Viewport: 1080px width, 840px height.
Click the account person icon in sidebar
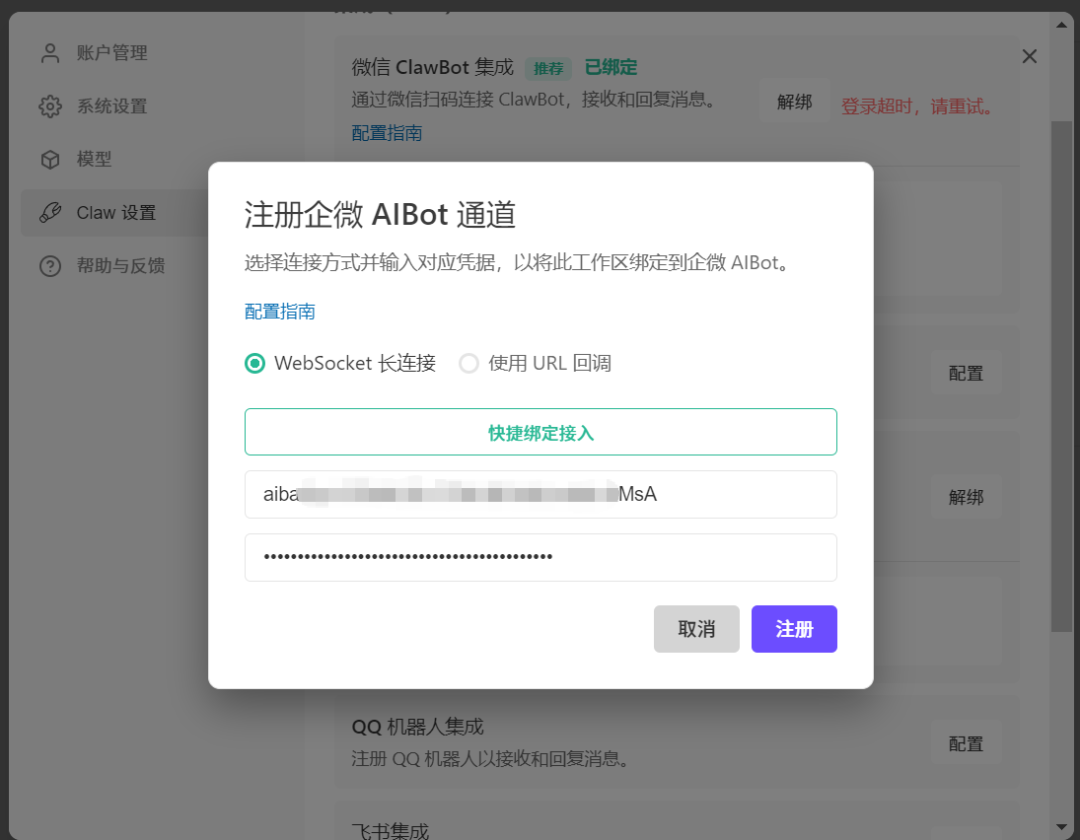[49, 52]
